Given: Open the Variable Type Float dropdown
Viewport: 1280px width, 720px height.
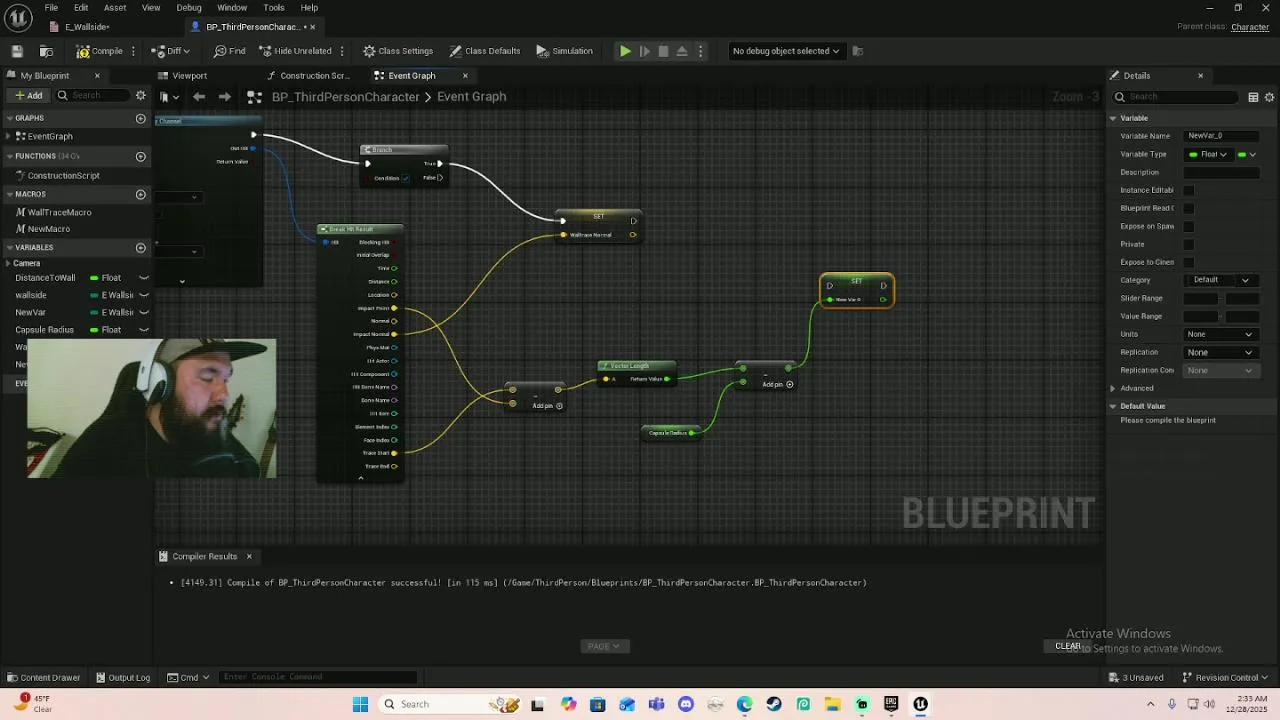Looking at the screenshot, I should (1208, 154).
